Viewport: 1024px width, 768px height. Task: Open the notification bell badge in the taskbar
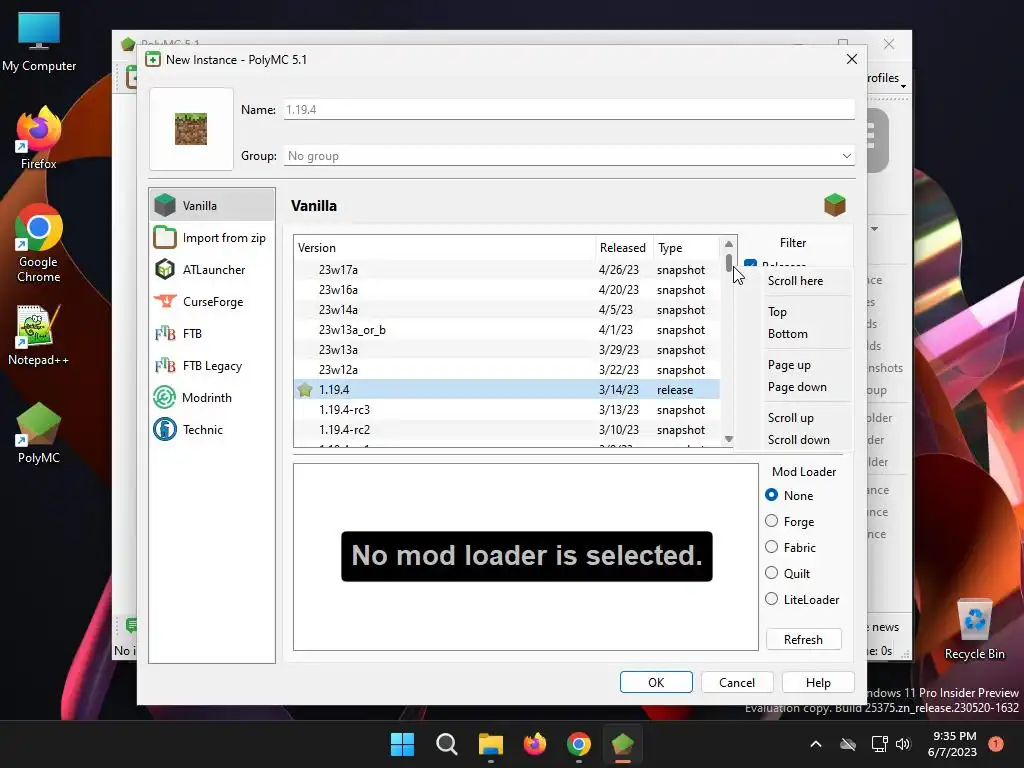click(x=995, y=744)
